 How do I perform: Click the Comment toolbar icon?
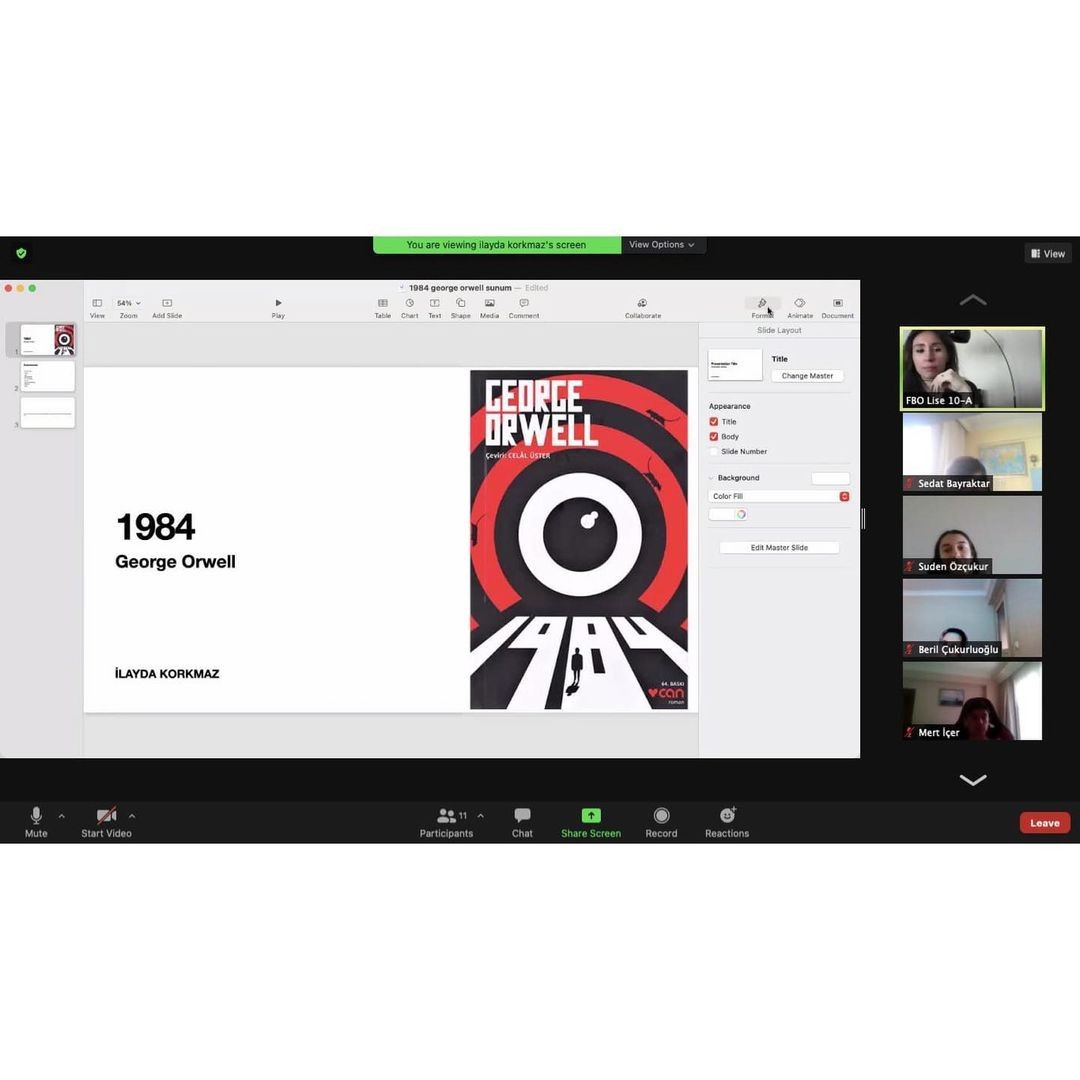[523, 303]
